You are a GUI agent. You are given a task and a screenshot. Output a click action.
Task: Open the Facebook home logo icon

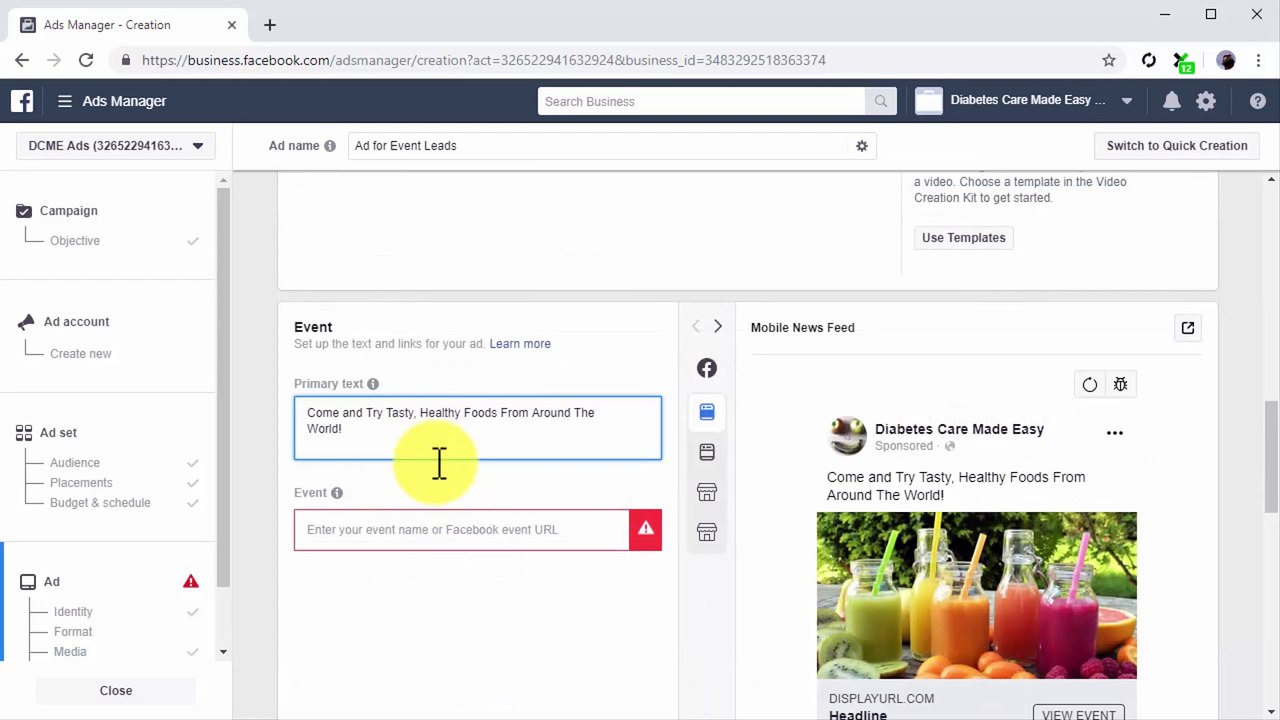point(22,101)
